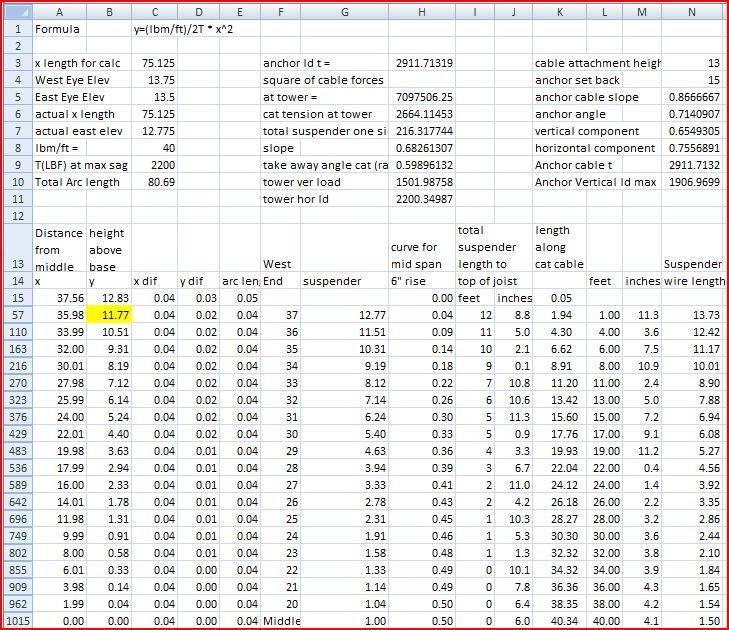
Task: Click the 'Formula' label cell
Action: pos(60,29)
